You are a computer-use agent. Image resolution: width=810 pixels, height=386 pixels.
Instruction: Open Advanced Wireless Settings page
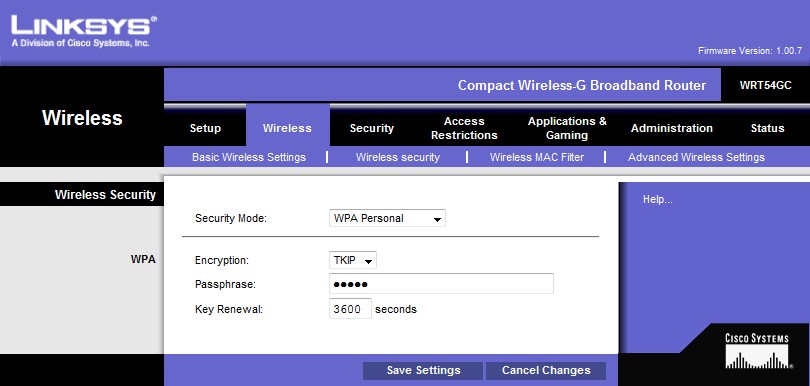pos(696,157)
